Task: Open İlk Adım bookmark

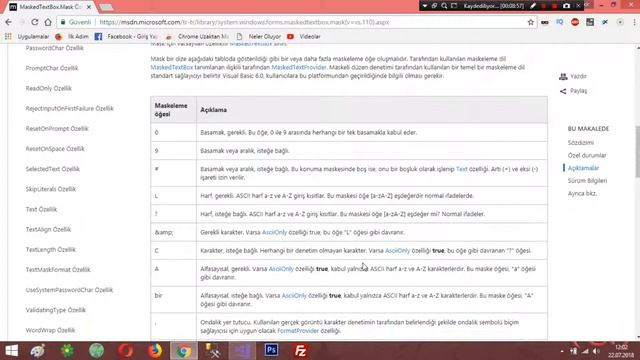Action: point(72,36)
